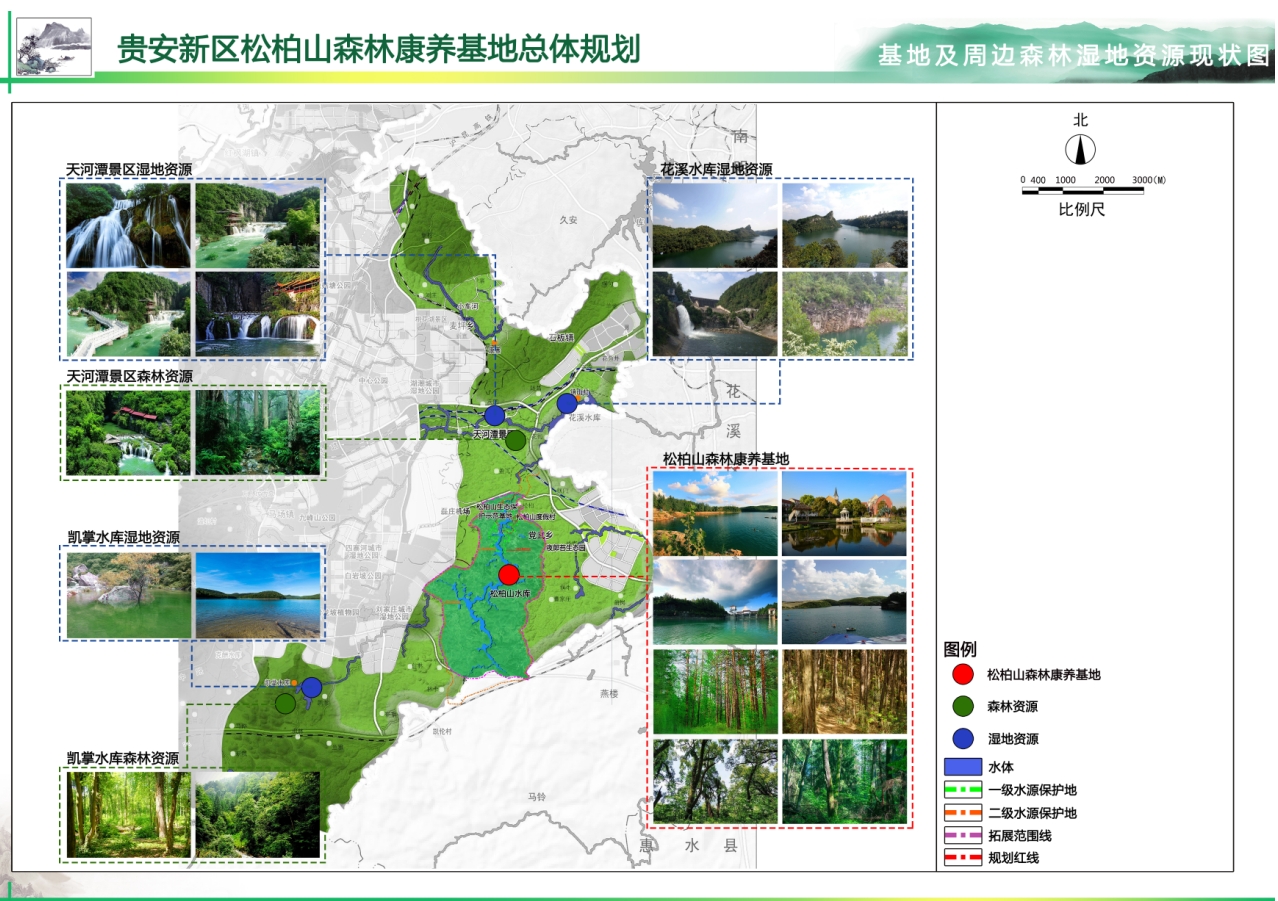
Task: Open the Songbaishan large branching trees photo
Action: pyautogui.click(x=715, y=781)
